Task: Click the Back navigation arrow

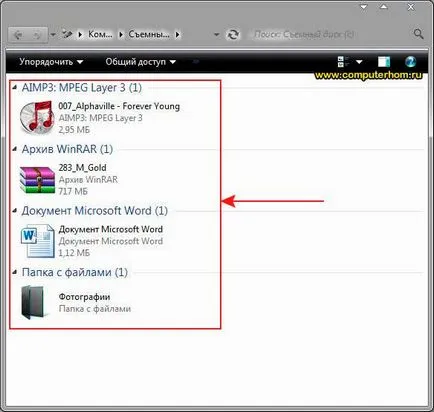Action: [18, 35]
